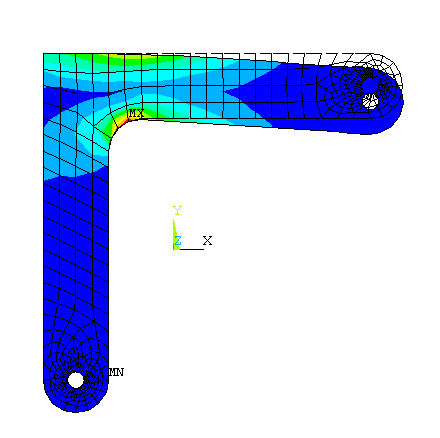The image size is (440, 438).
Task: Click the green wedge at the triad origin
Action: click(x=176, y=235)
